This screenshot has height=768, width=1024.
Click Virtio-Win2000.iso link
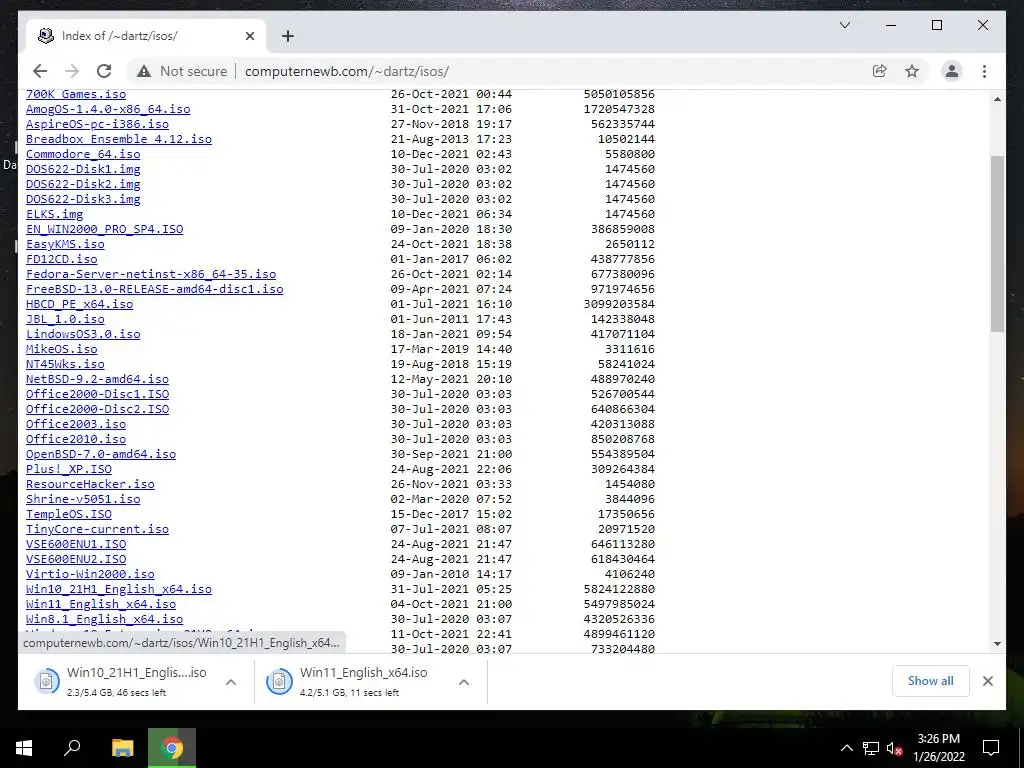[x=90, y=575]
